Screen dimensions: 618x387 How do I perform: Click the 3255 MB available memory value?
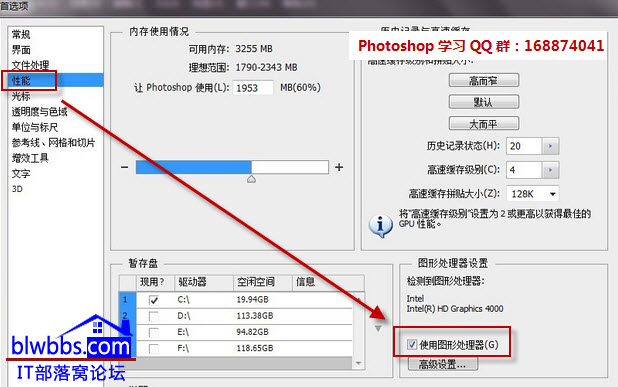click(254, 49)
